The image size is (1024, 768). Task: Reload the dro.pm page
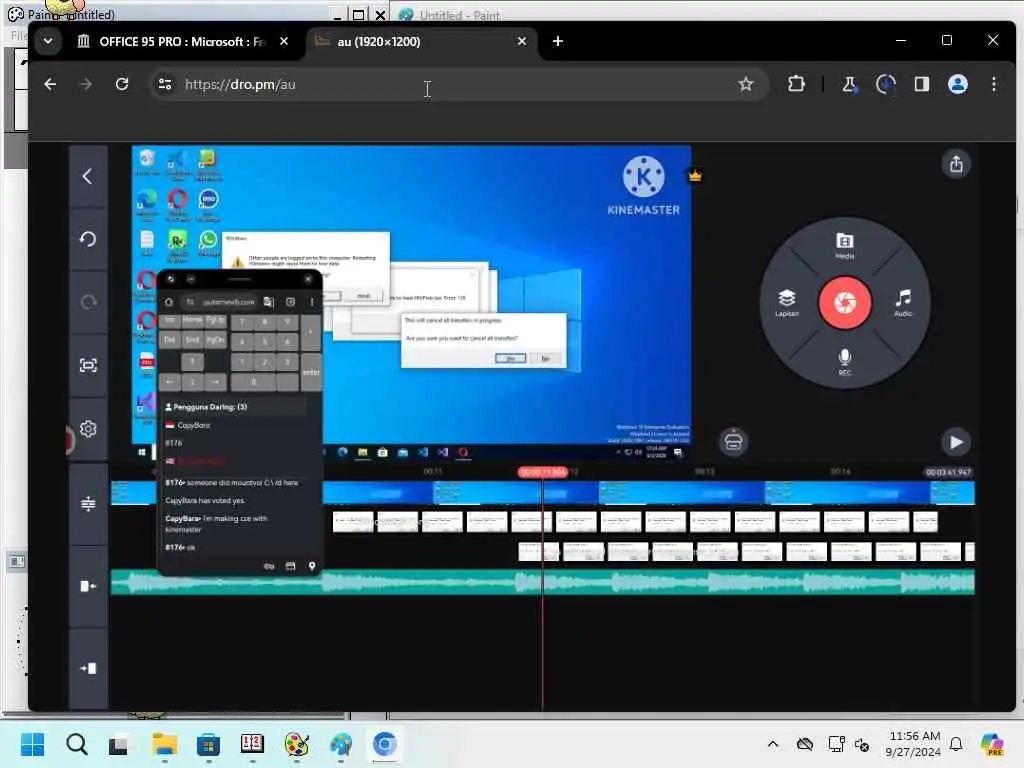point(121,84)
